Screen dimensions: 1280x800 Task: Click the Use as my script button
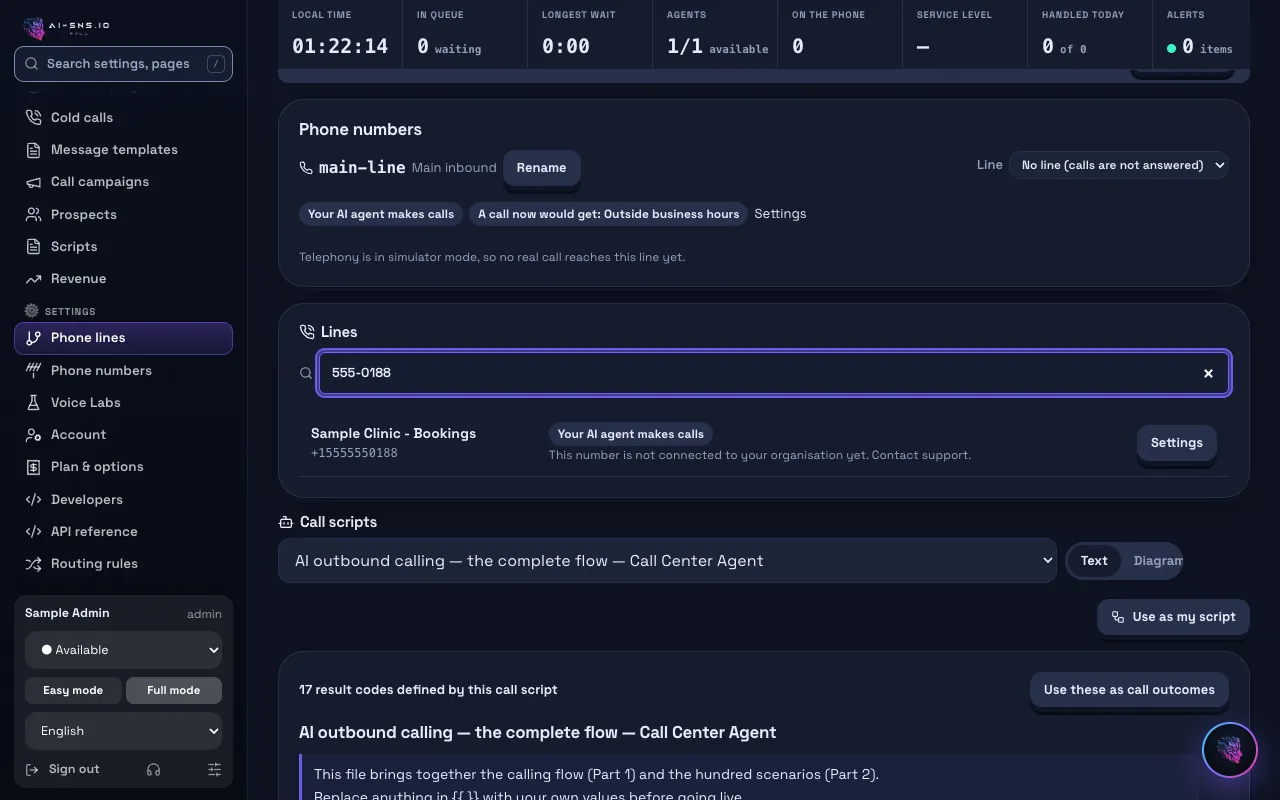coord(1173,617)
